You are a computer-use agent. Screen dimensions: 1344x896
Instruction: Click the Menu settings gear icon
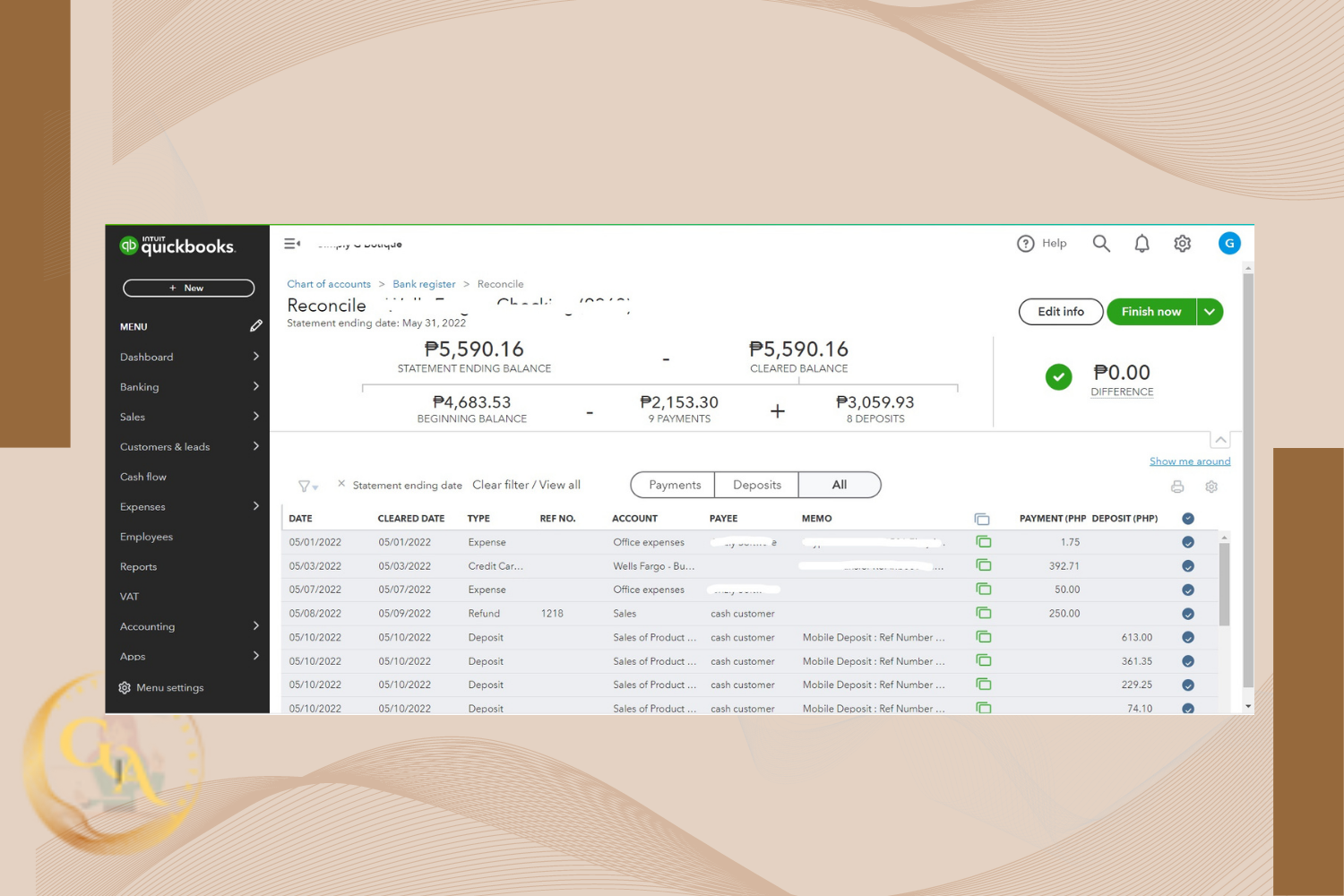pyautogui.click(x=125, y=688)
